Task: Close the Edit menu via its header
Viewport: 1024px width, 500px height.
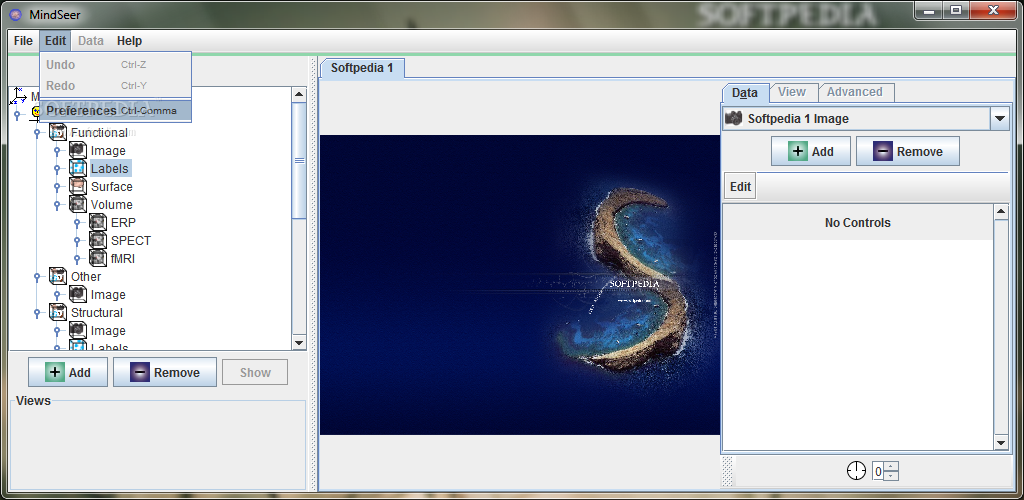Action: 56,40
